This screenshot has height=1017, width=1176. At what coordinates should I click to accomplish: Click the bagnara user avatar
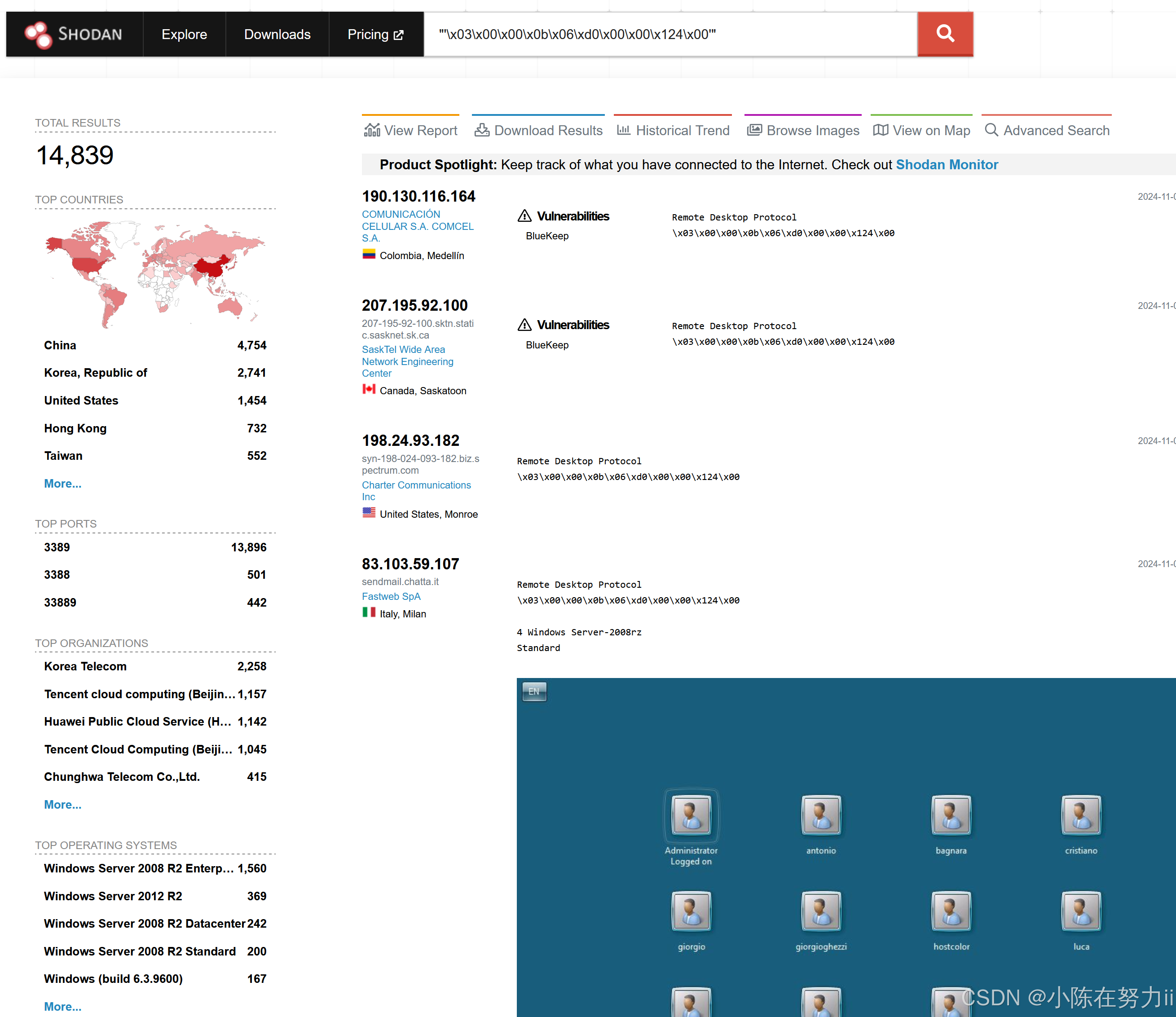point(951,815)
